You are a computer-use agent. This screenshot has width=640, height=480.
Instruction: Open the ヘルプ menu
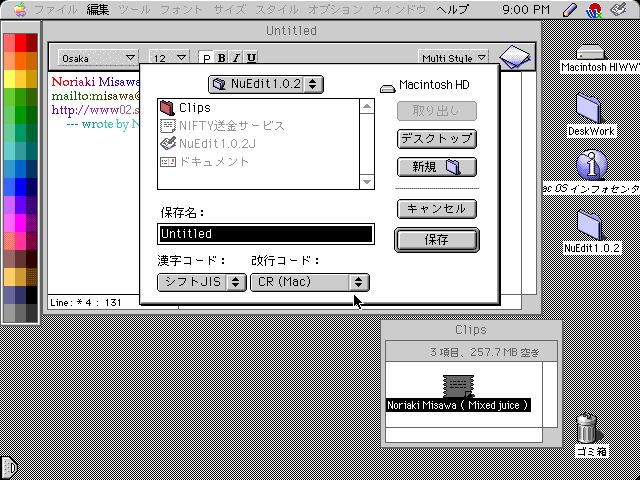coord(452,9)
